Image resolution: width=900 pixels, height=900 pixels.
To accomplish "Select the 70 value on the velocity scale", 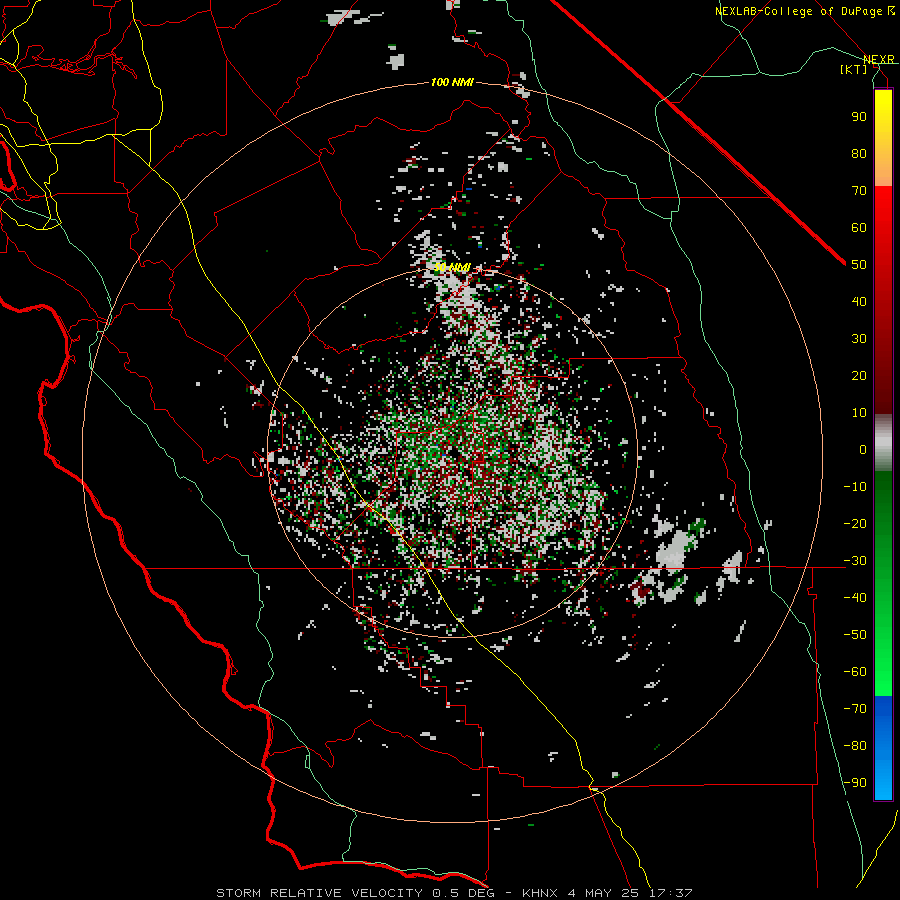I will pyautogui.click(x=859, y=191).
